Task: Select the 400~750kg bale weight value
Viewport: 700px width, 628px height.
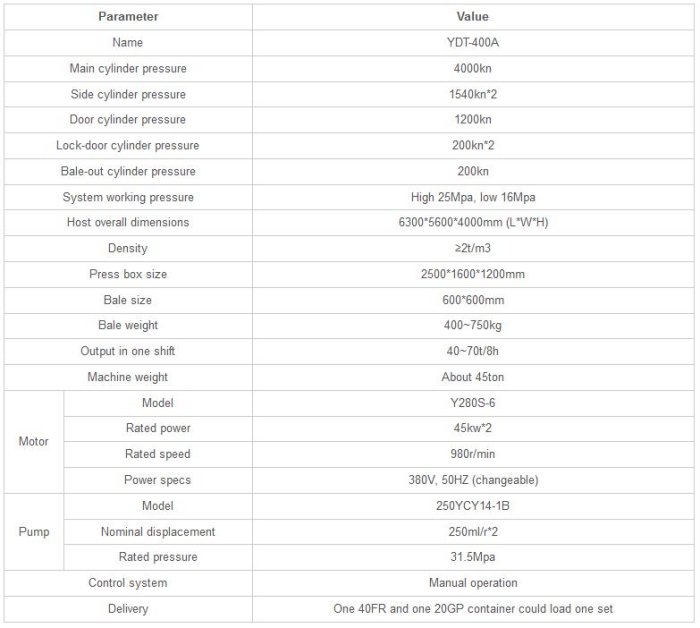Action: (x=473, y=326)
